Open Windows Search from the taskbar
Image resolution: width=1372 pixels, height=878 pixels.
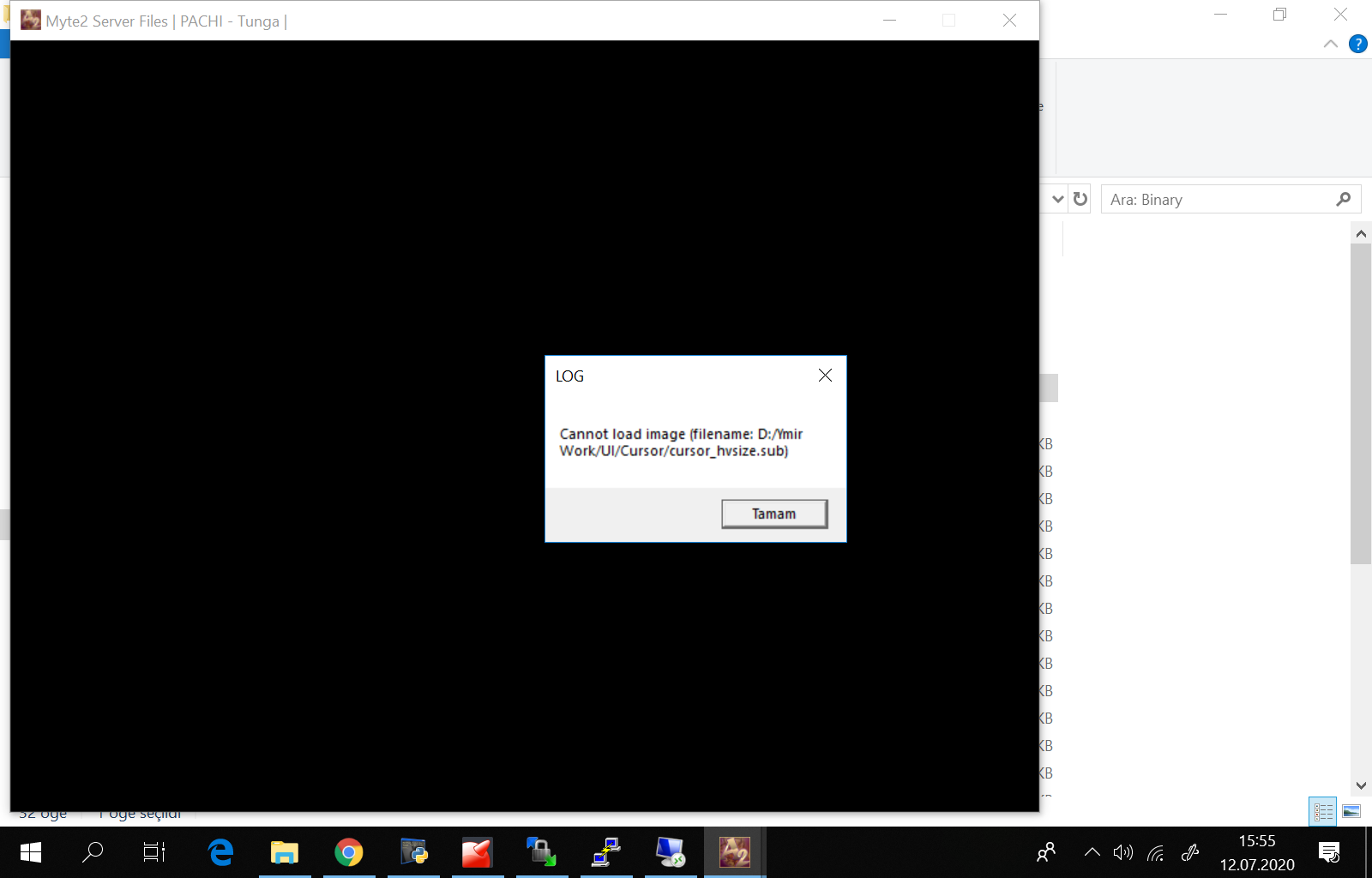(x=93, y=852)
